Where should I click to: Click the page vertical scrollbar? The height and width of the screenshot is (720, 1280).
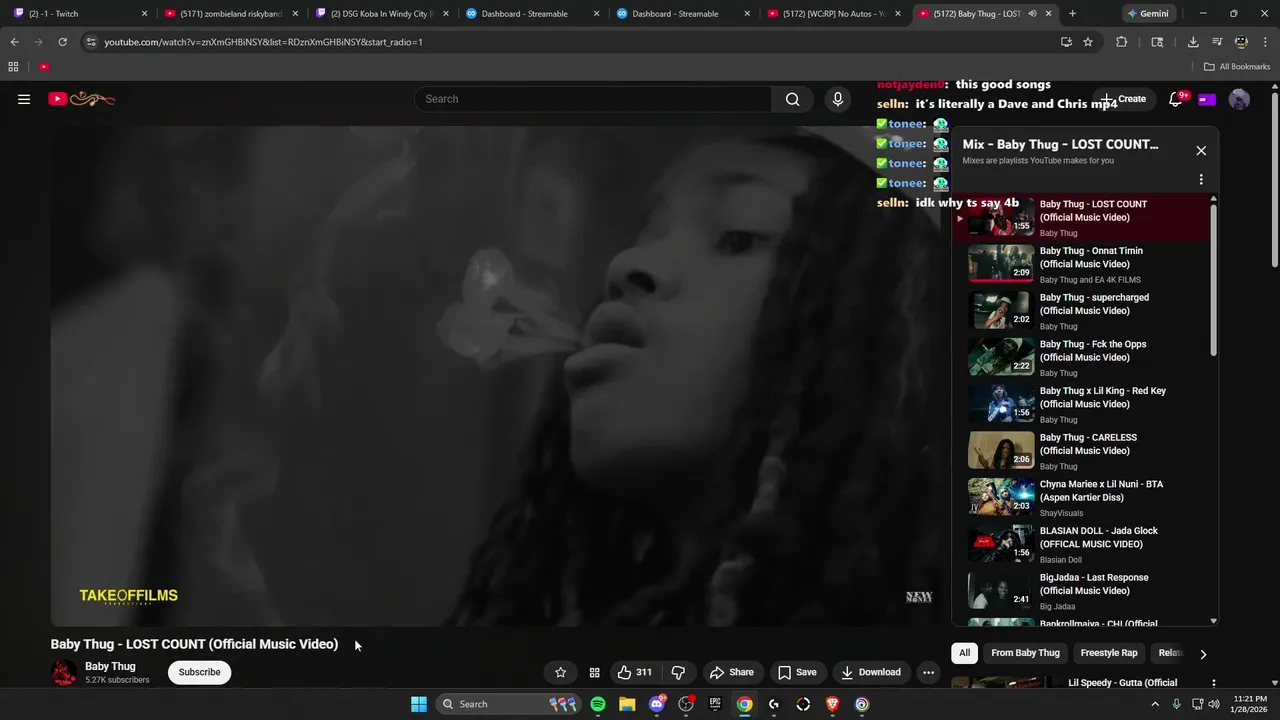click(x=1274, y=180)
